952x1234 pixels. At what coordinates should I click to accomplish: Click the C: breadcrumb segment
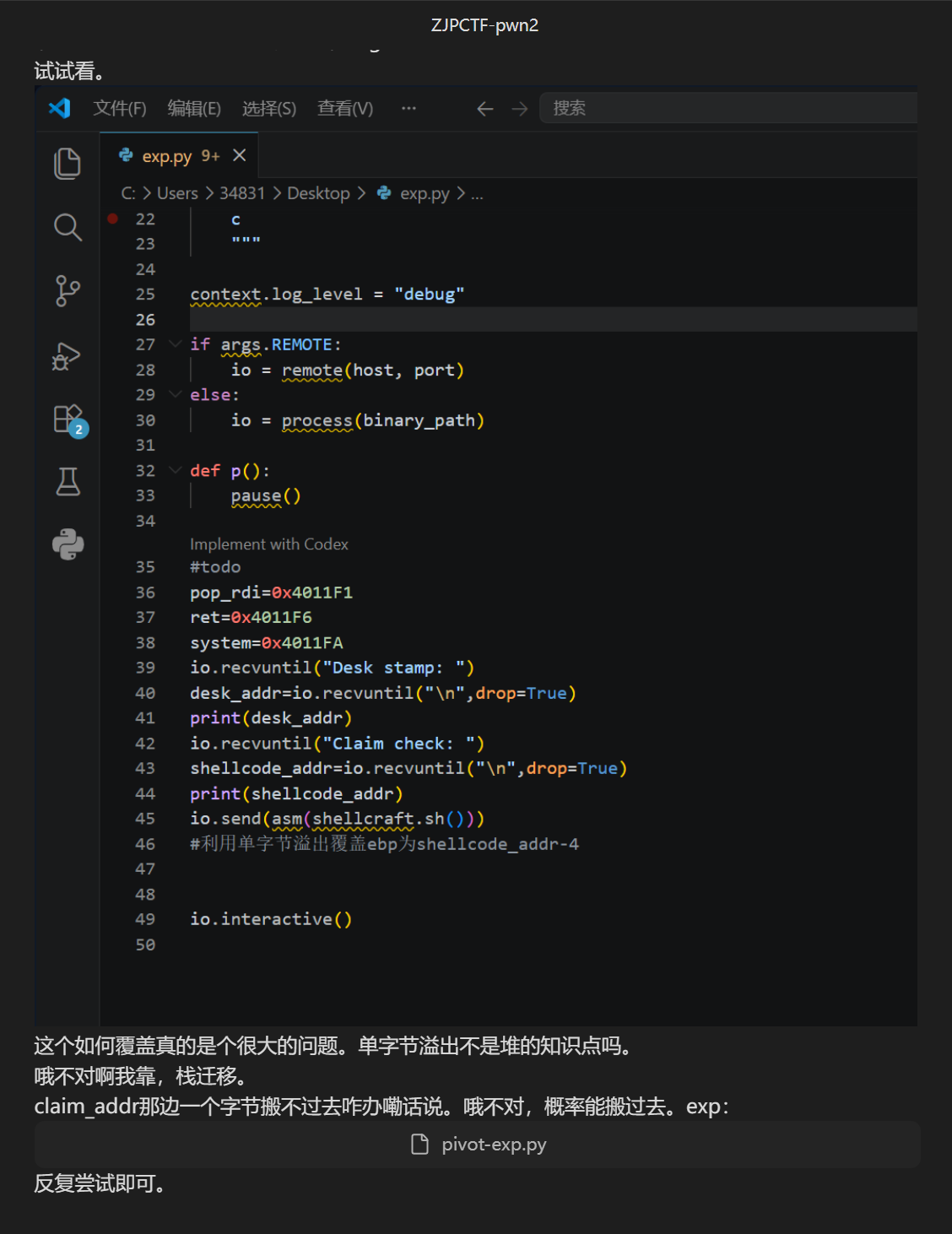point(128,193)
